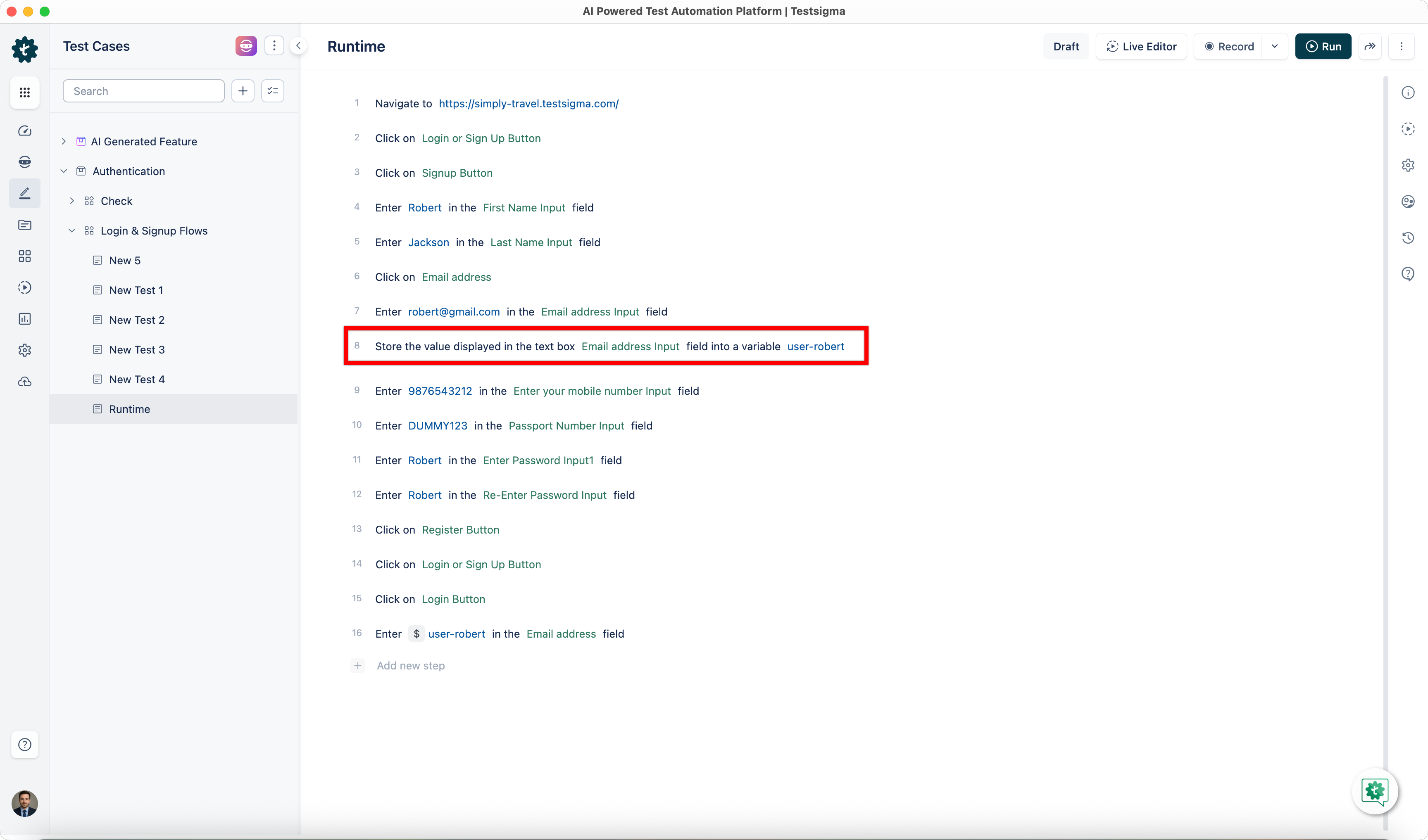Click the cloud import icon
Viewport: 1428px width, 840px height.
(x=24, y=382)
